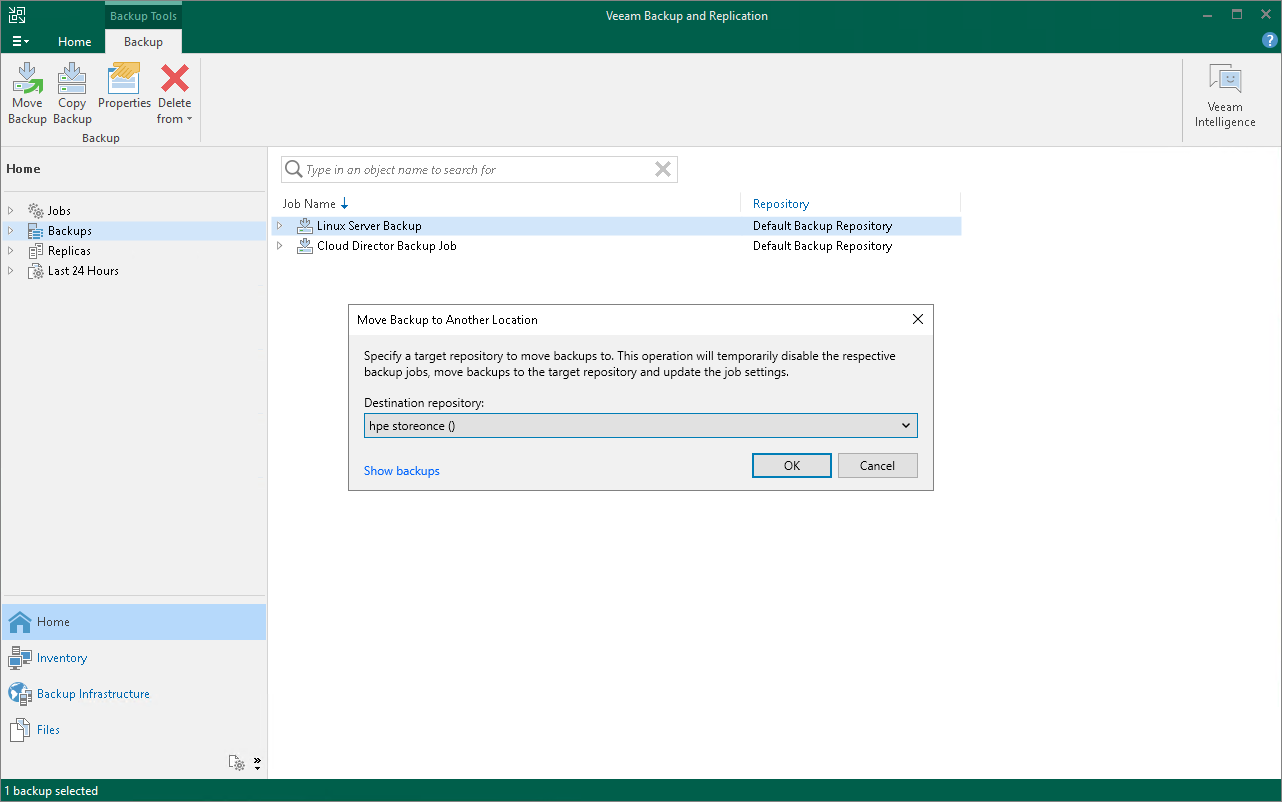Click the search clear X icon
1282x802 pixels.
coord(662,169)
